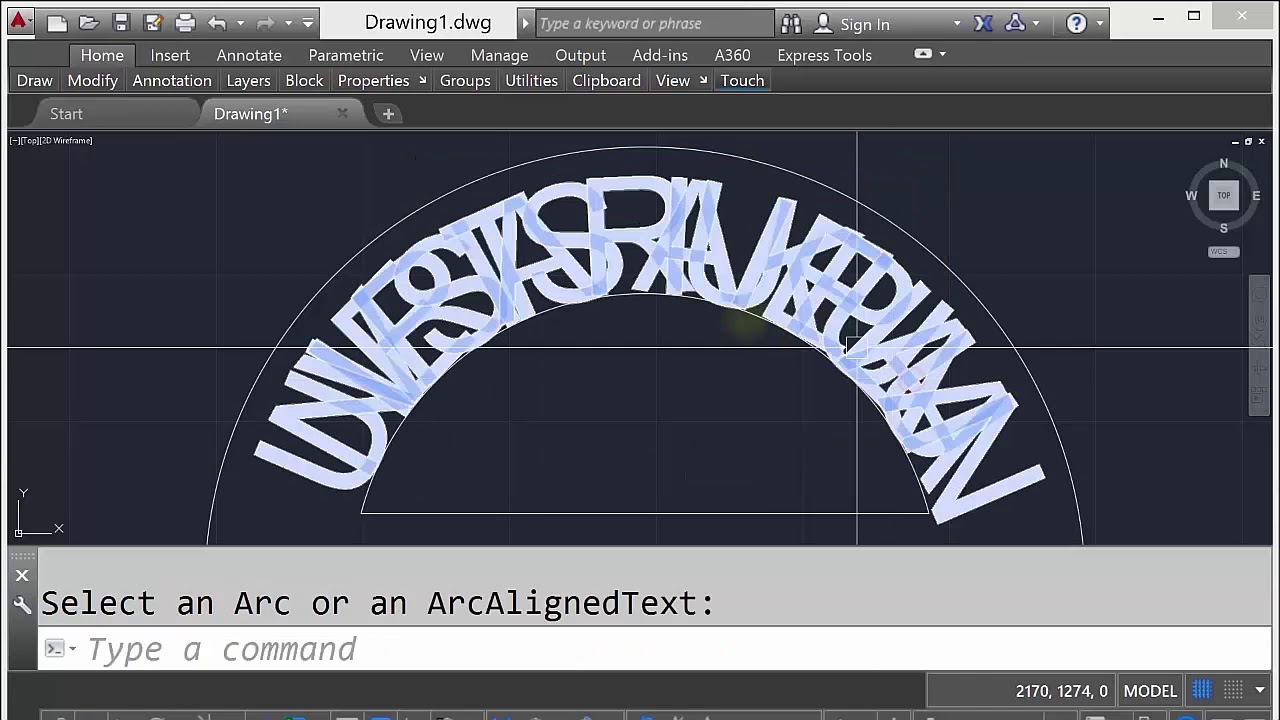Click the E compass direction on ViewCube
The width and height of the screenshot is (1280, 720).
(1256, 196)
